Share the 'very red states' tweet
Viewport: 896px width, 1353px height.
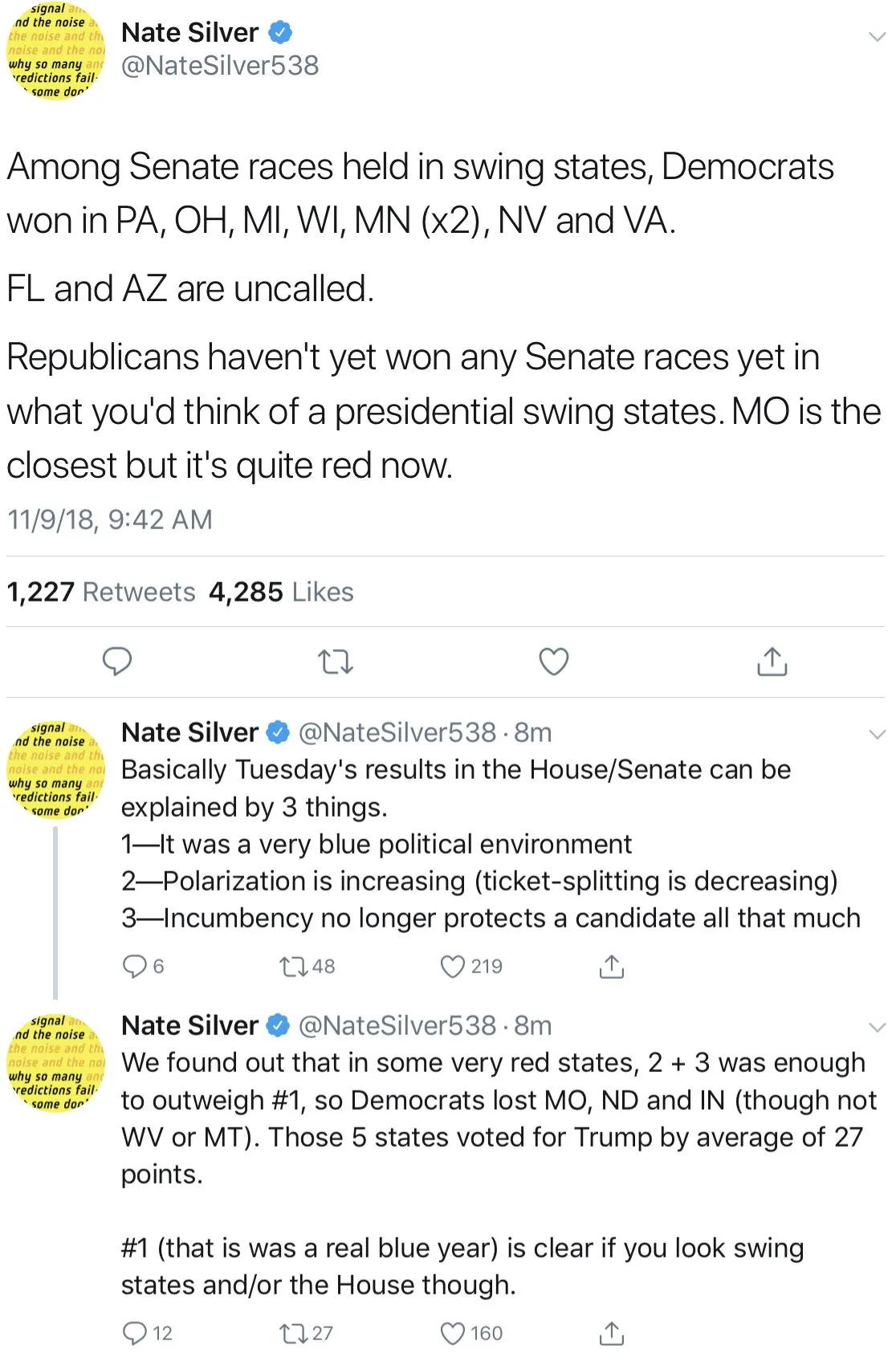pos(611,1333)
